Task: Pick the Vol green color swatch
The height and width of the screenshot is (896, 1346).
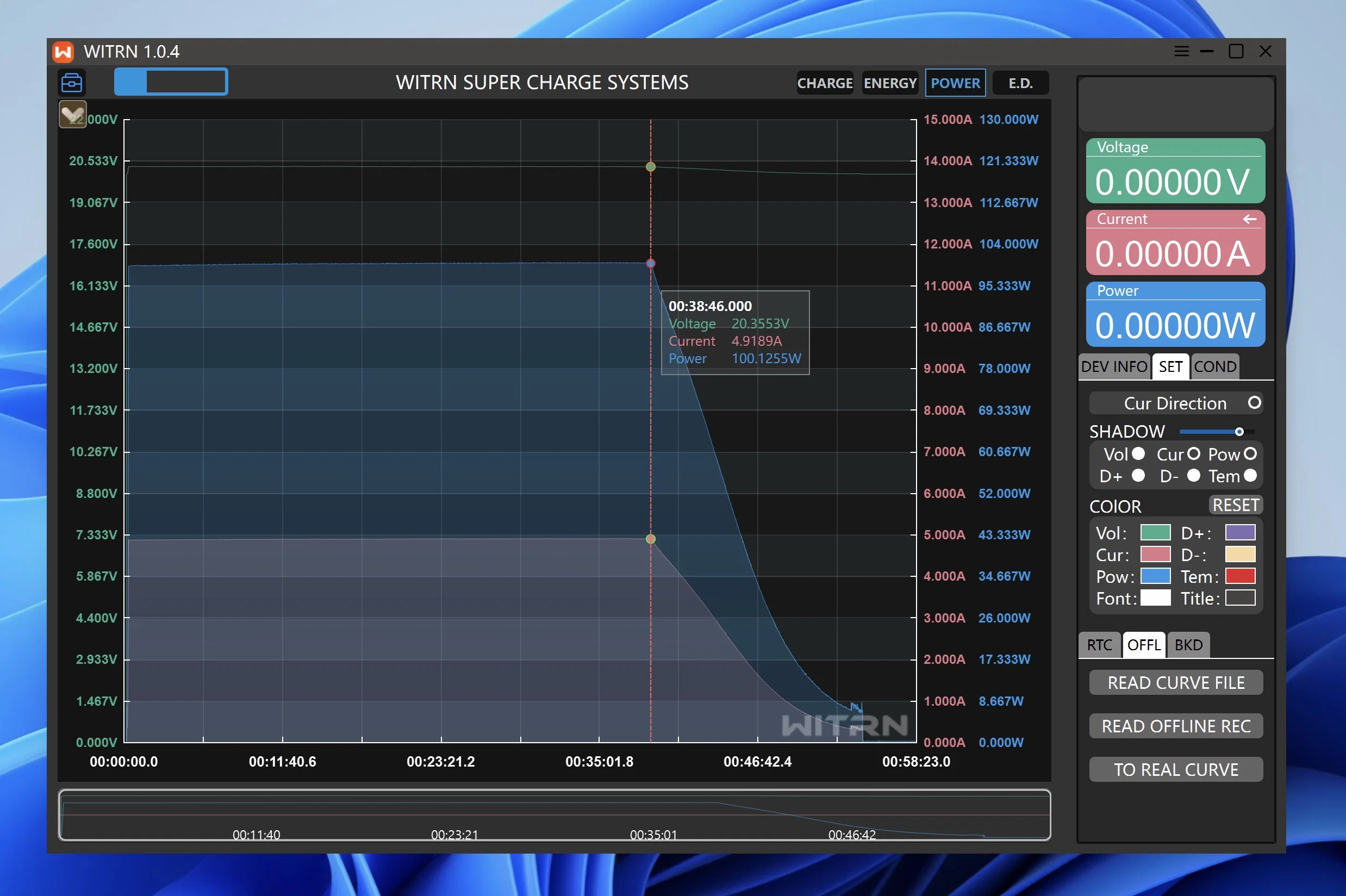Action: click(1155, 533)
